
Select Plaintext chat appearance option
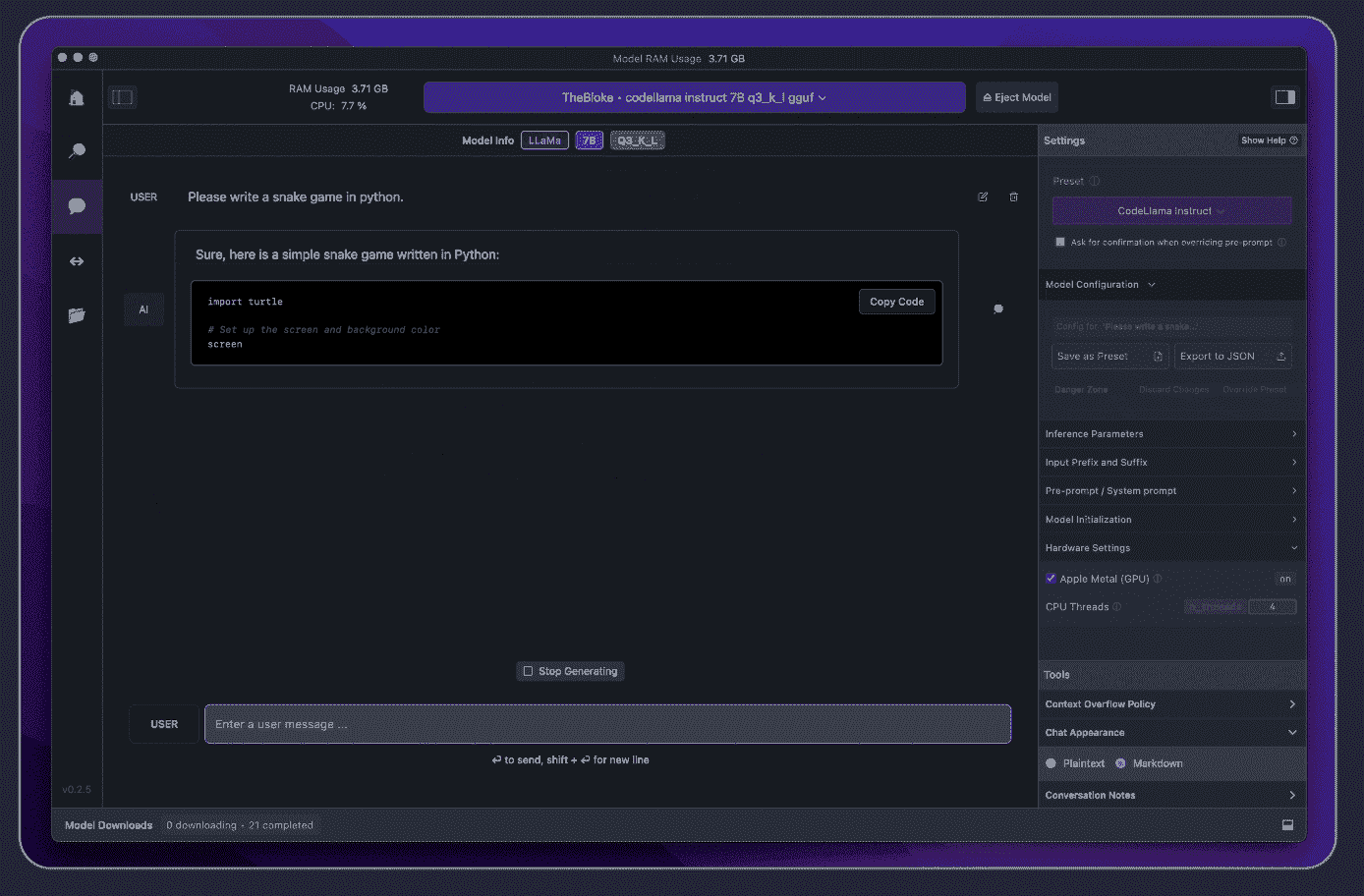click(1051, 763)
